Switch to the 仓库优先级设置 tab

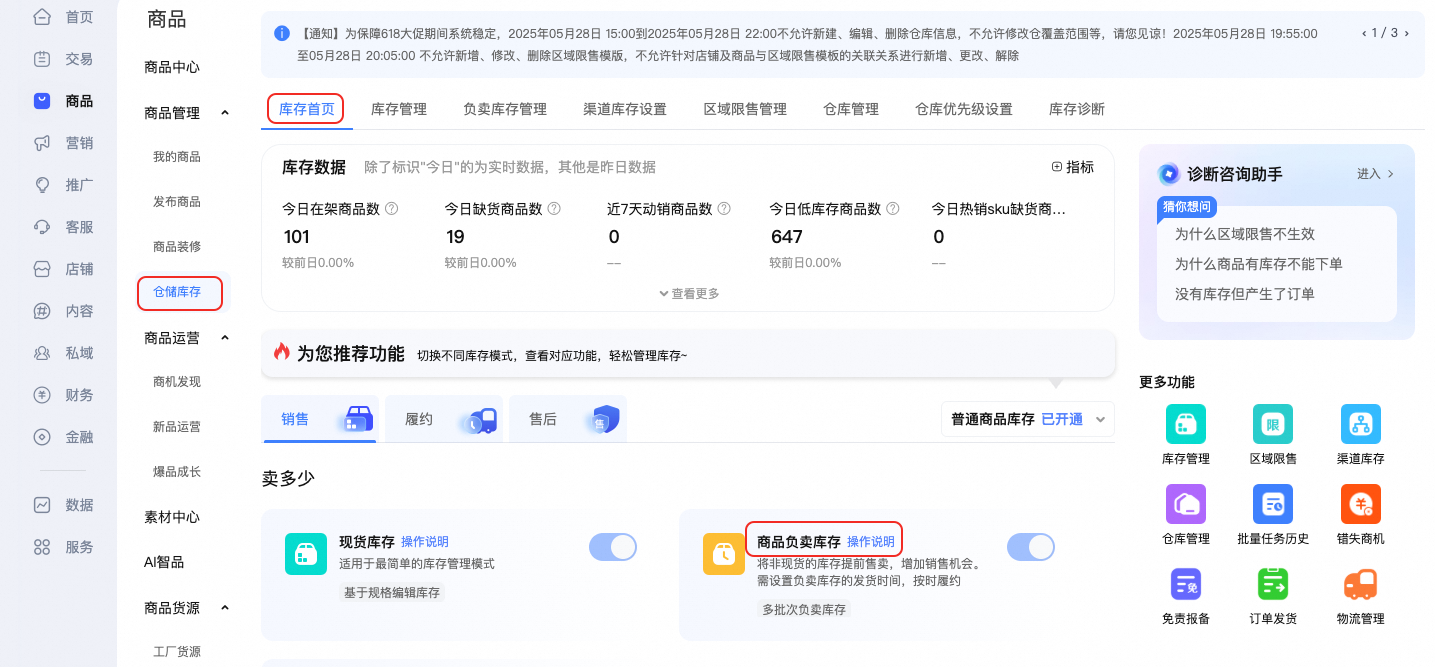(964, 109)
